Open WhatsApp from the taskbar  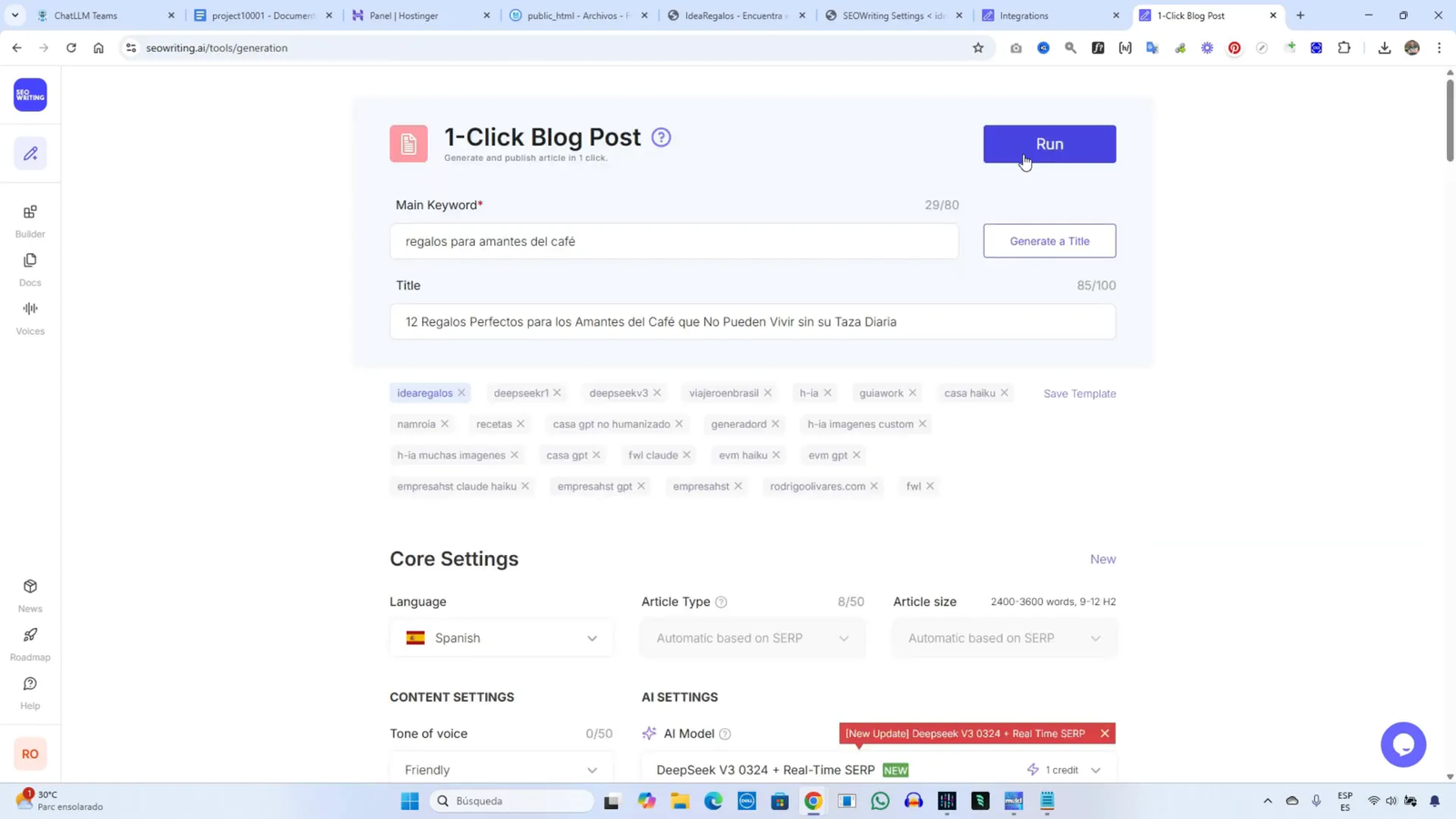click(x=879, y=801)
